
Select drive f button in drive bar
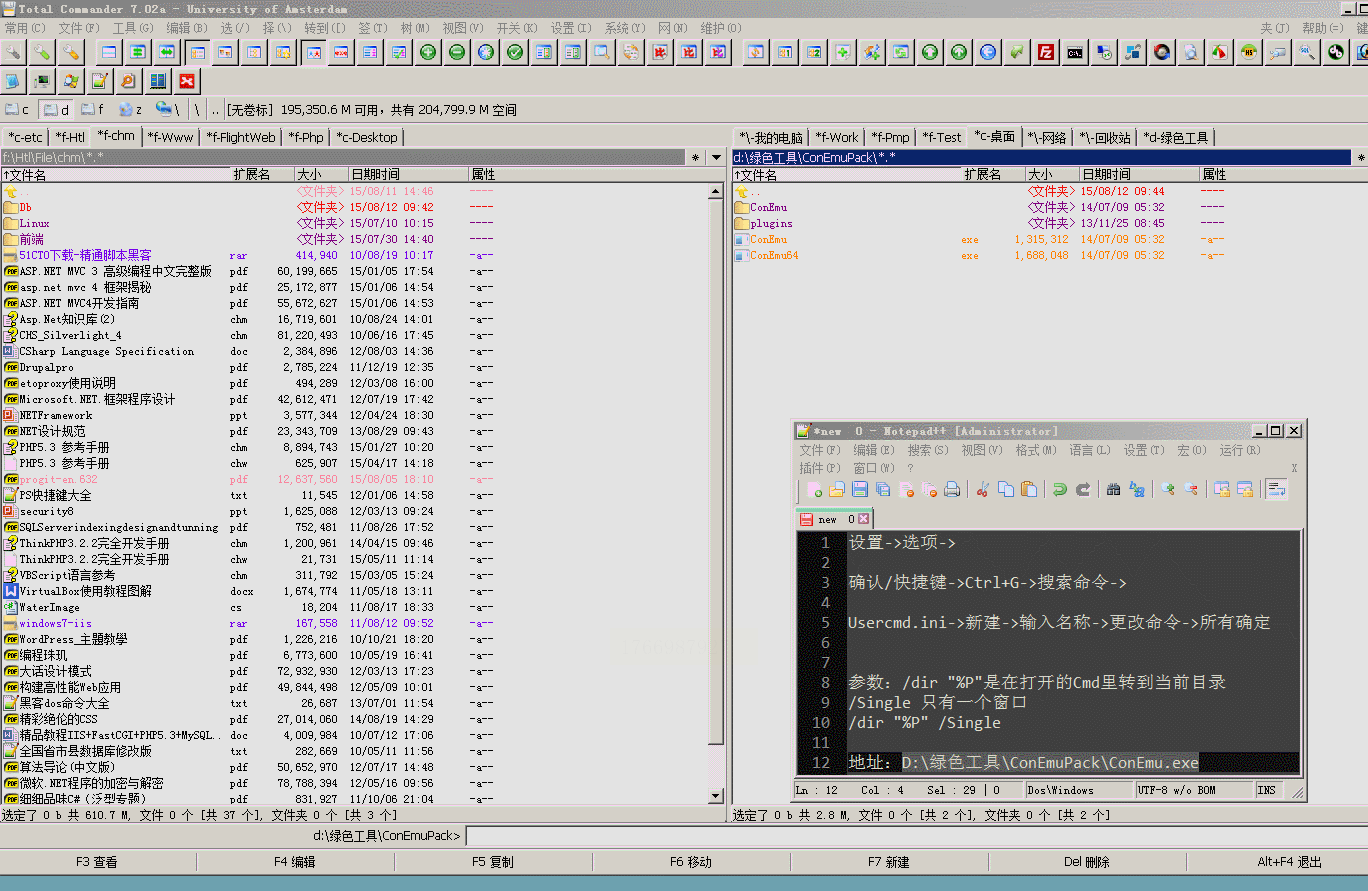92,109
